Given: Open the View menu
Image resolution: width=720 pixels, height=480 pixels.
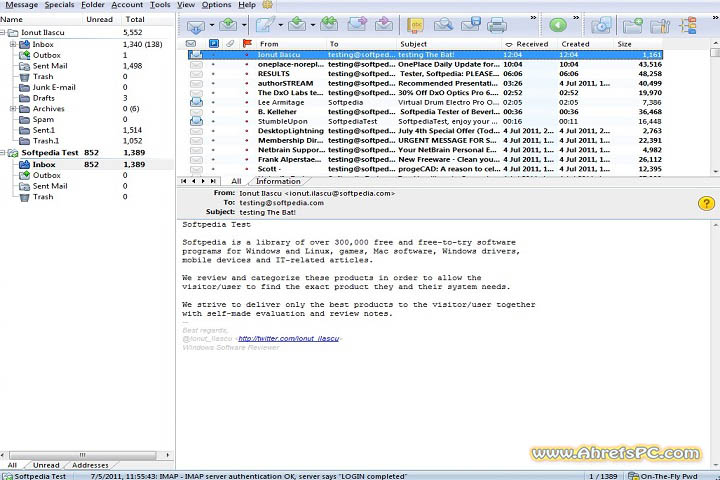Looking at the screenshot, I should click(x=186, y=5).
